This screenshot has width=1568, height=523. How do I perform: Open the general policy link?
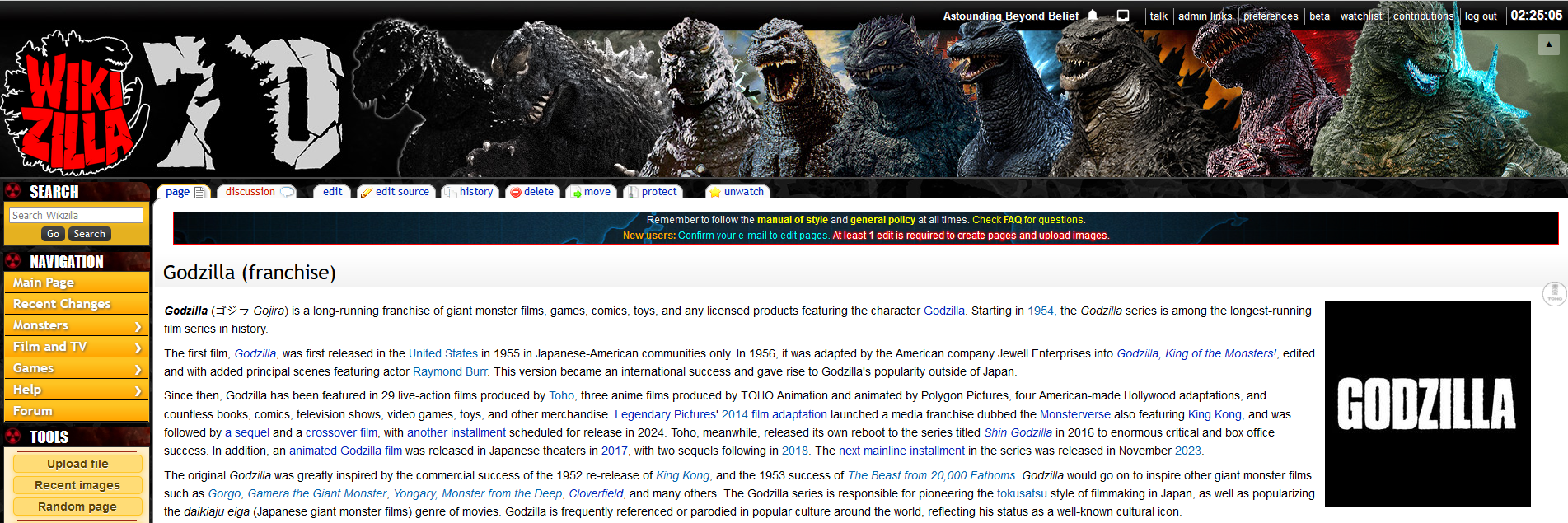coord(882,220)
